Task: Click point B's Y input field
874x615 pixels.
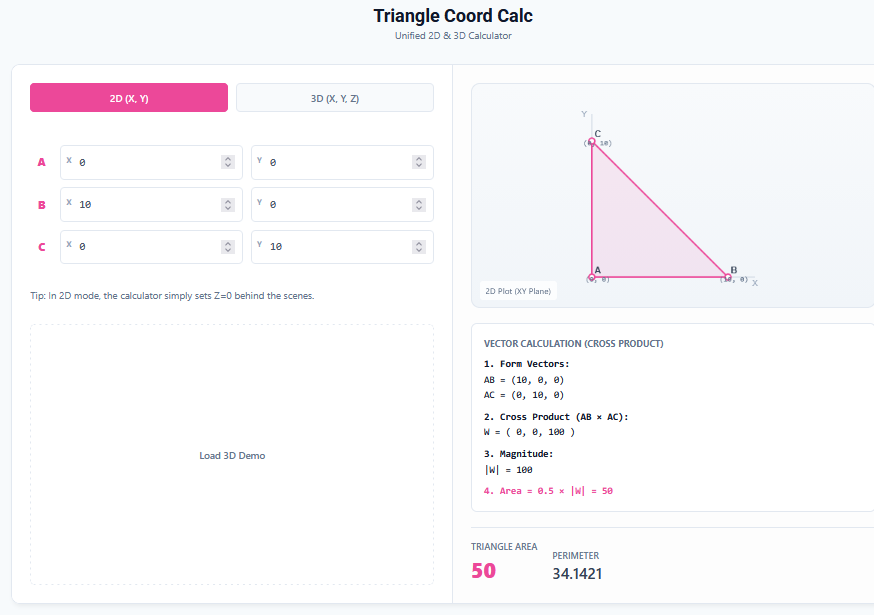Action: 335,204
